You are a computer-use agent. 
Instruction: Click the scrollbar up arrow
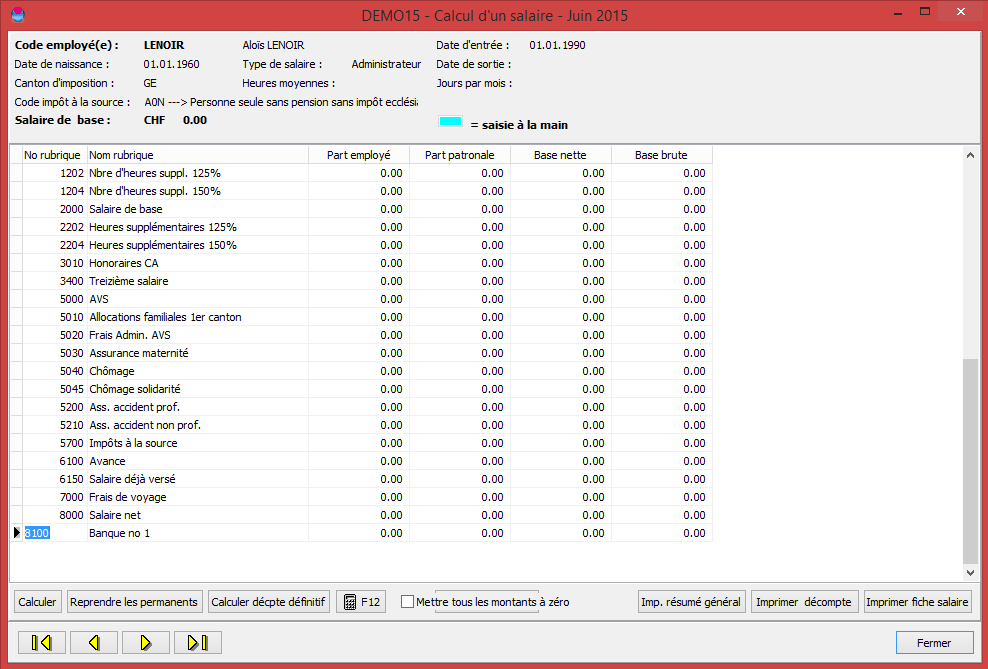pyautogui.click(x=970, y=155)
